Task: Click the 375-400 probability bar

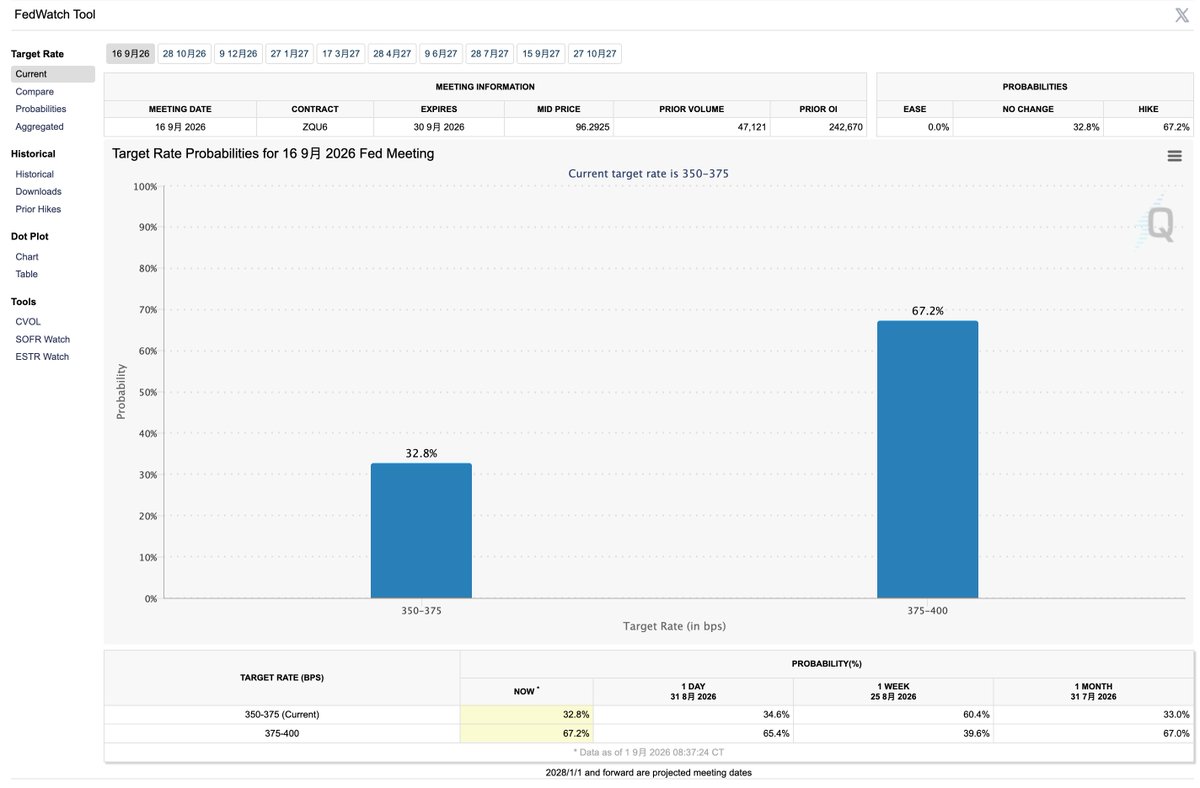Action: (928, 459)
